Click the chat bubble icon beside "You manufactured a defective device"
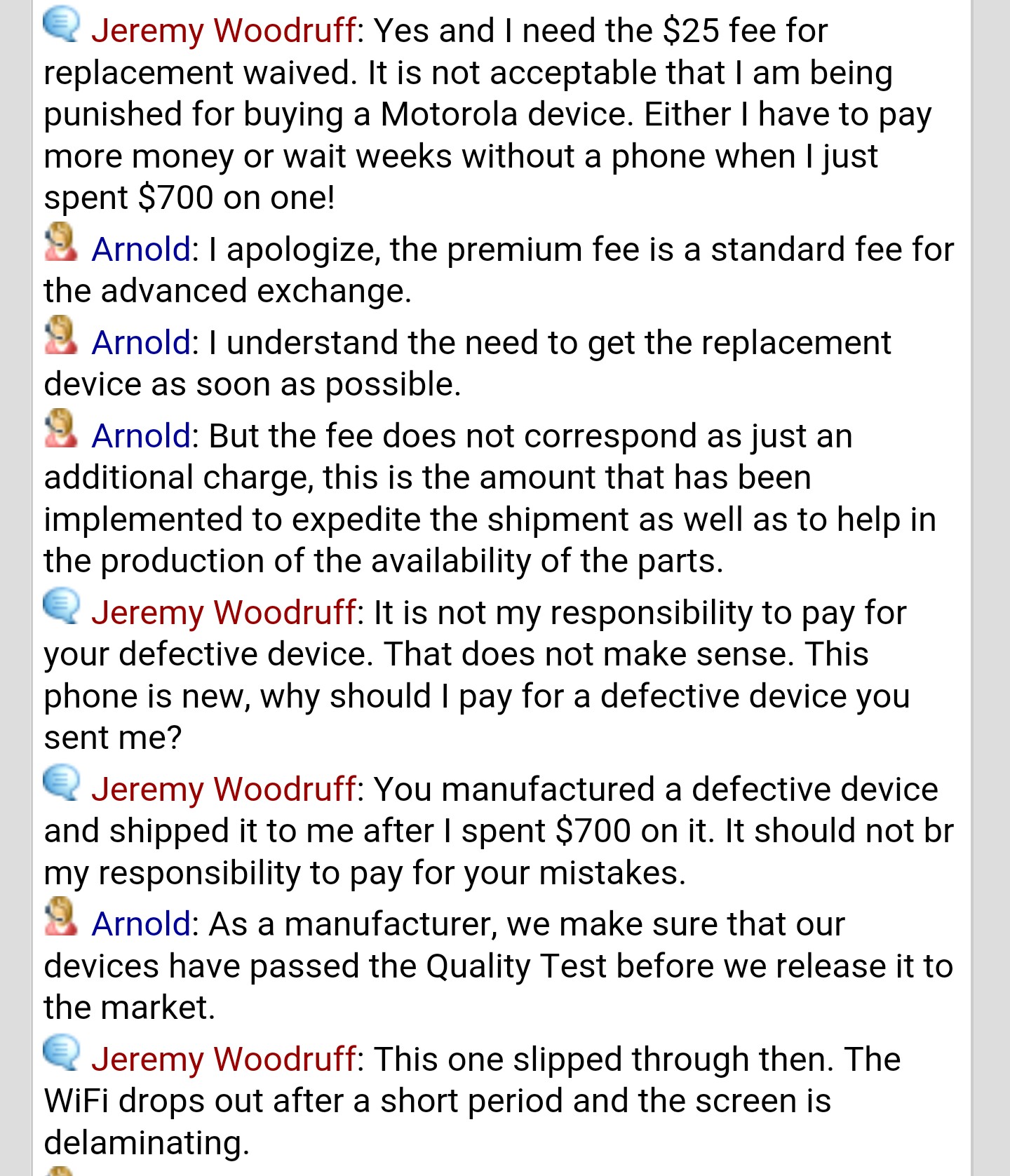 point(62,783)
